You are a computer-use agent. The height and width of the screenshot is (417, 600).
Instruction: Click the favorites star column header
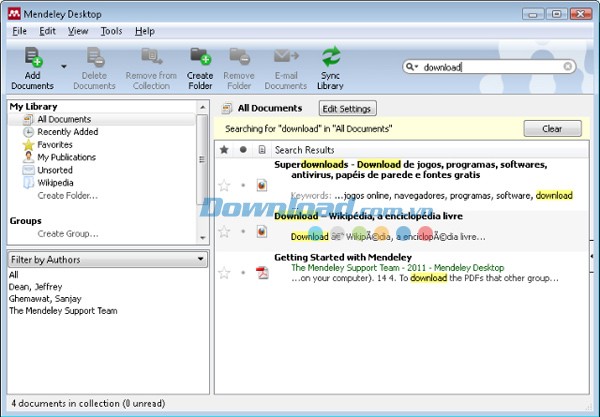pyautogui.click(x=224, y=150)
